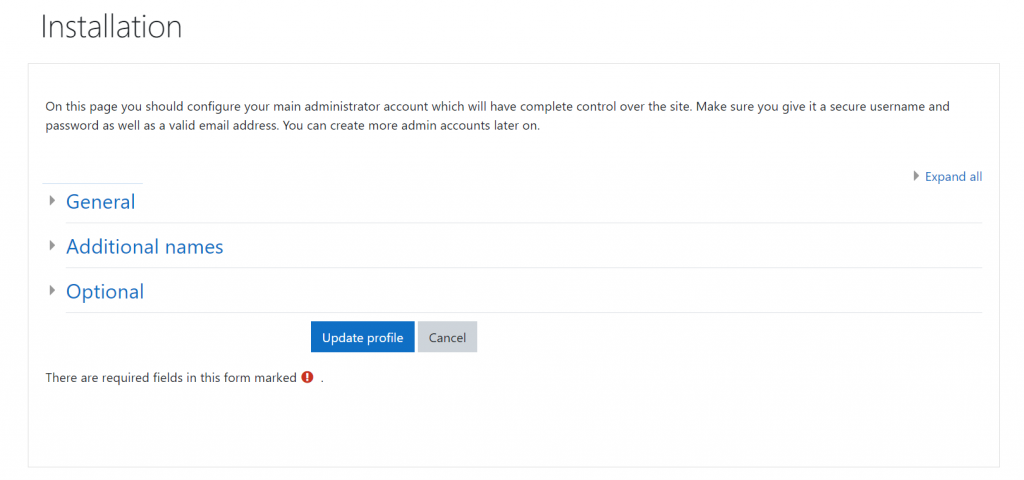
Task: Click the Expand all link text
Action: coord(953,177)
